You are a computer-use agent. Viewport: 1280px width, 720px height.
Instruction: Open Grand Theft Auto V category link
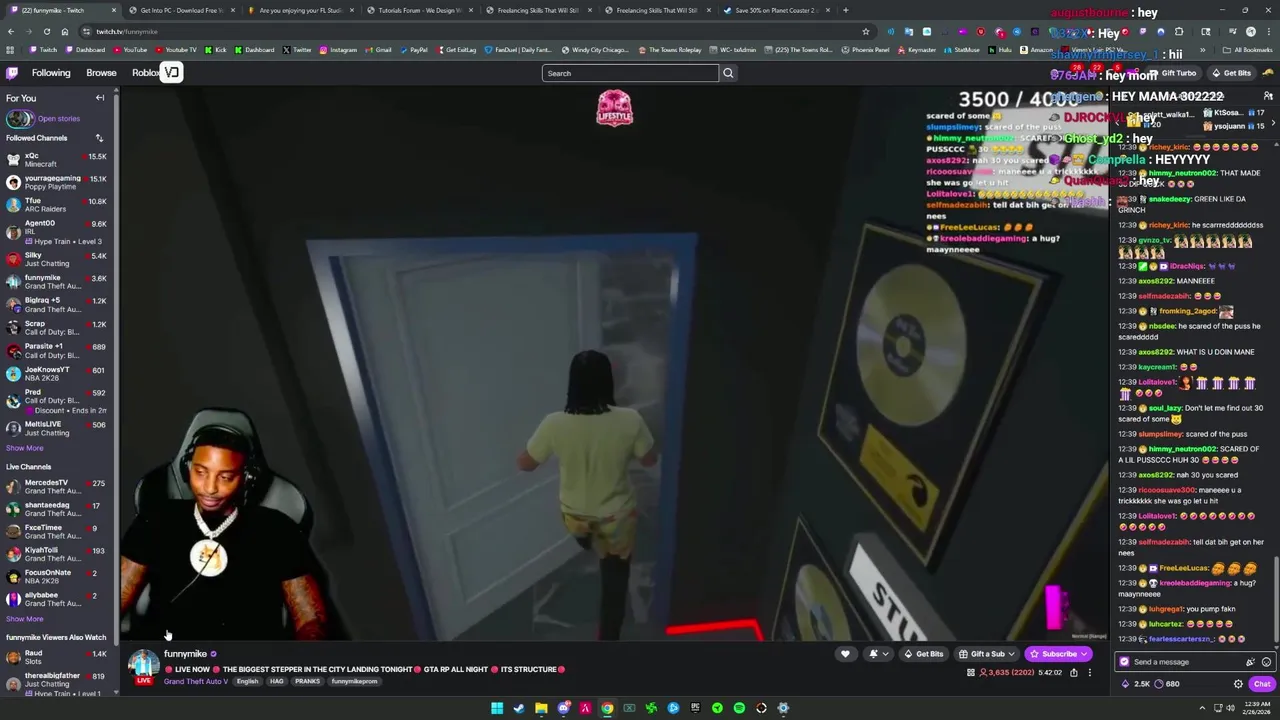coord(196,682)
